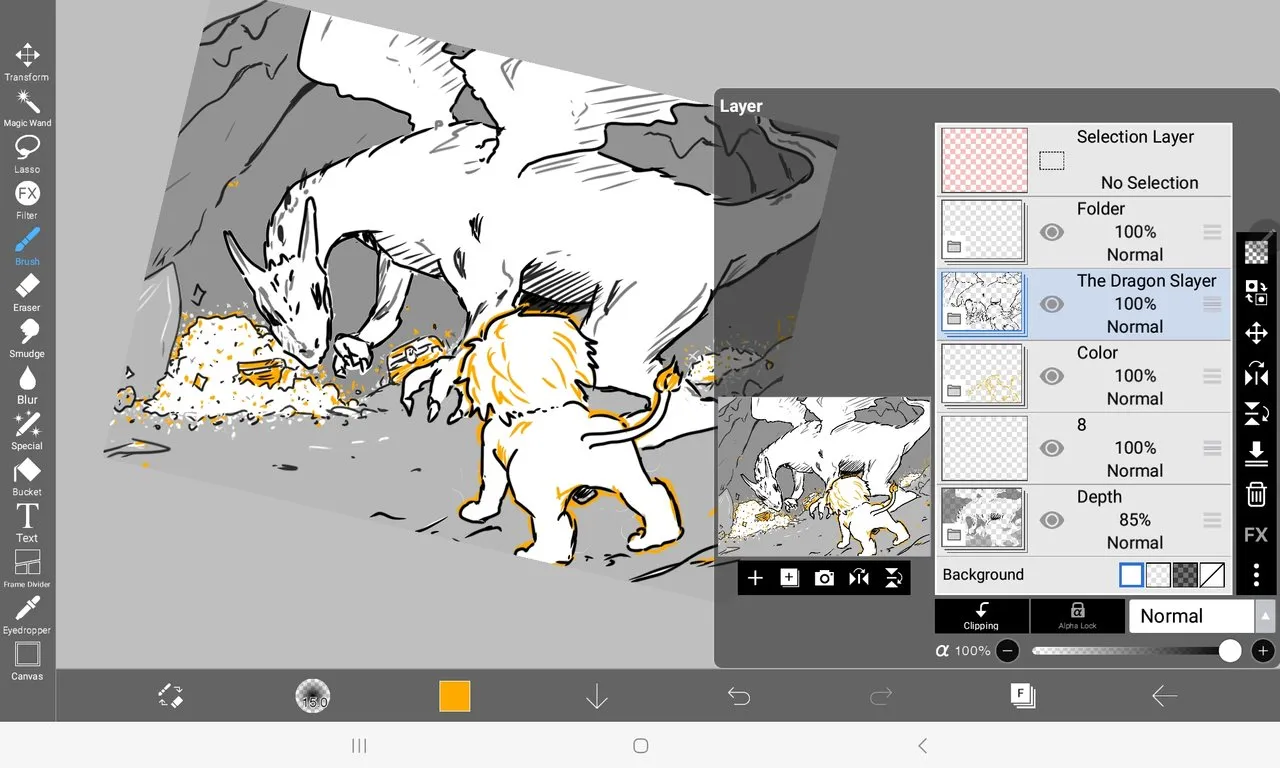Tap the left back arrow in bottom bar

(1164, 696)
